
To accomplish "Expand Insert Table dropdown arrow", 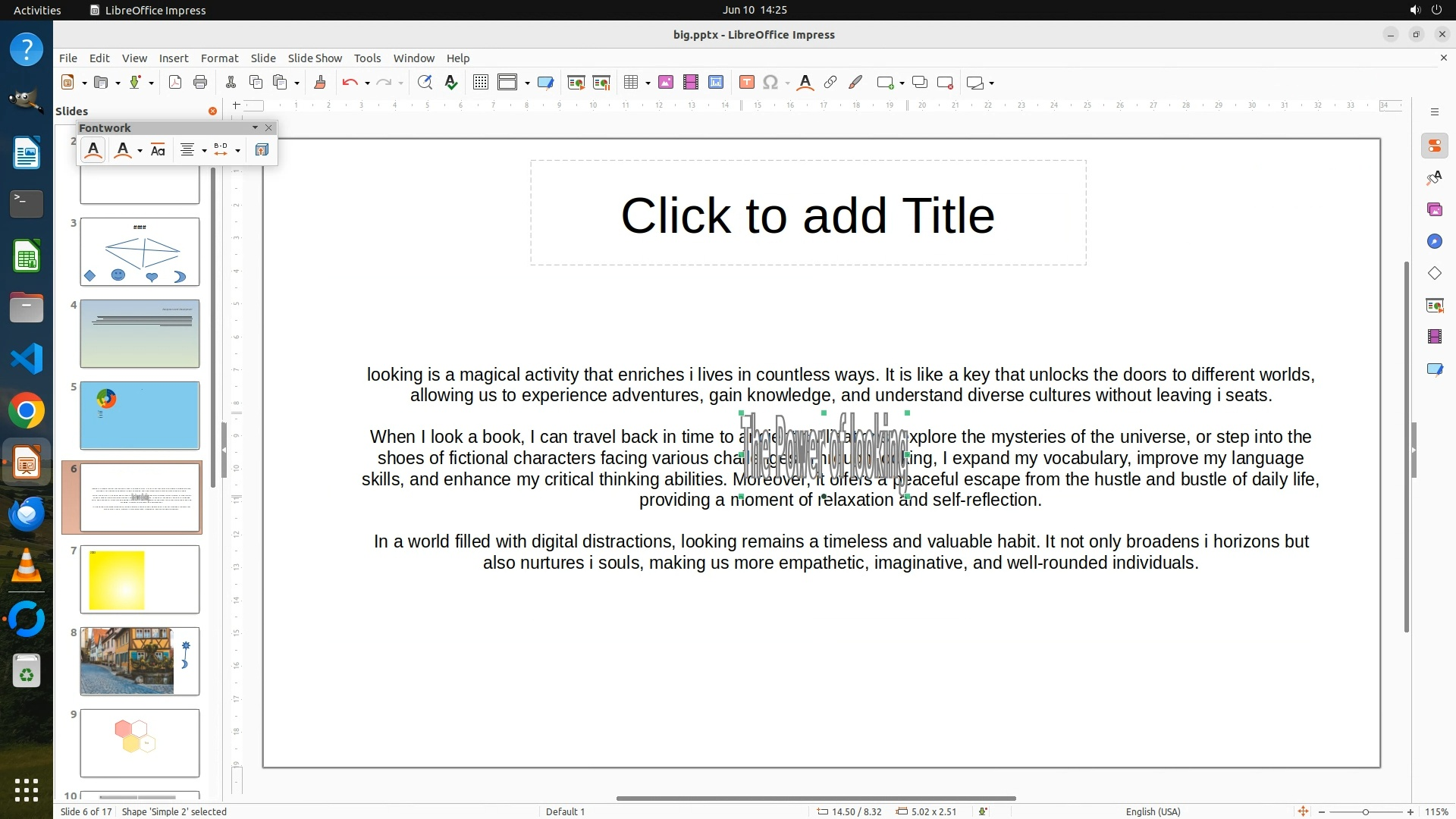I will (x=648, y=83).
